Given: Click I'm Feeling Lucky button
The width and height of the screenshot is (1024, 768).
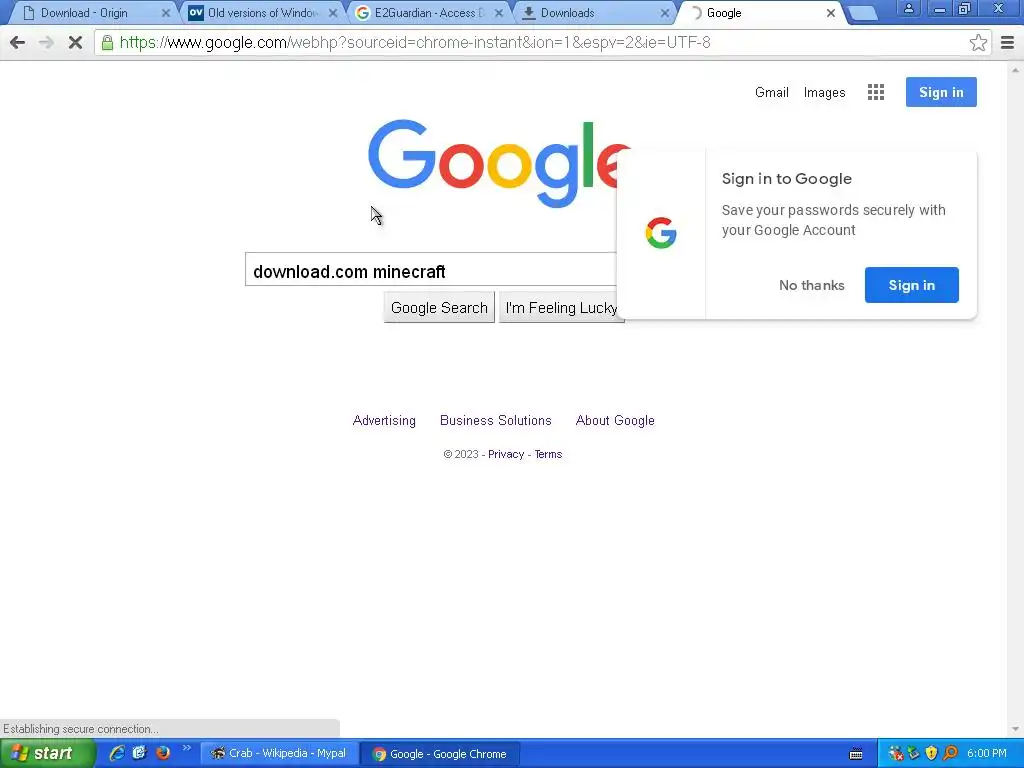Looking at the screenshot, I should (562, 308).
